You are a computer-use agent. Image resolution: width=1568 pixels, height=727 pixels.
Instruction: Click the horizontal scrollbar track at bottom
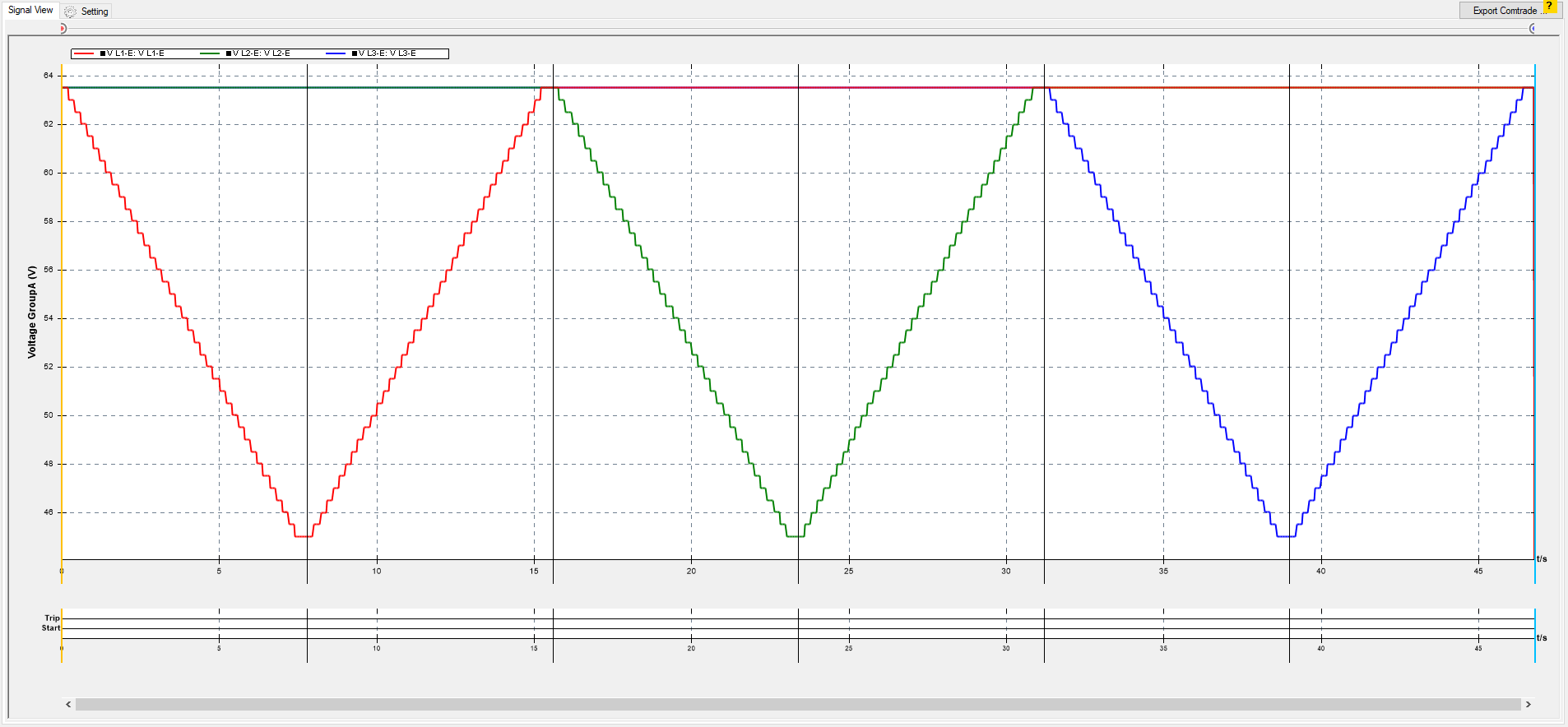click(x=798, y=705)
